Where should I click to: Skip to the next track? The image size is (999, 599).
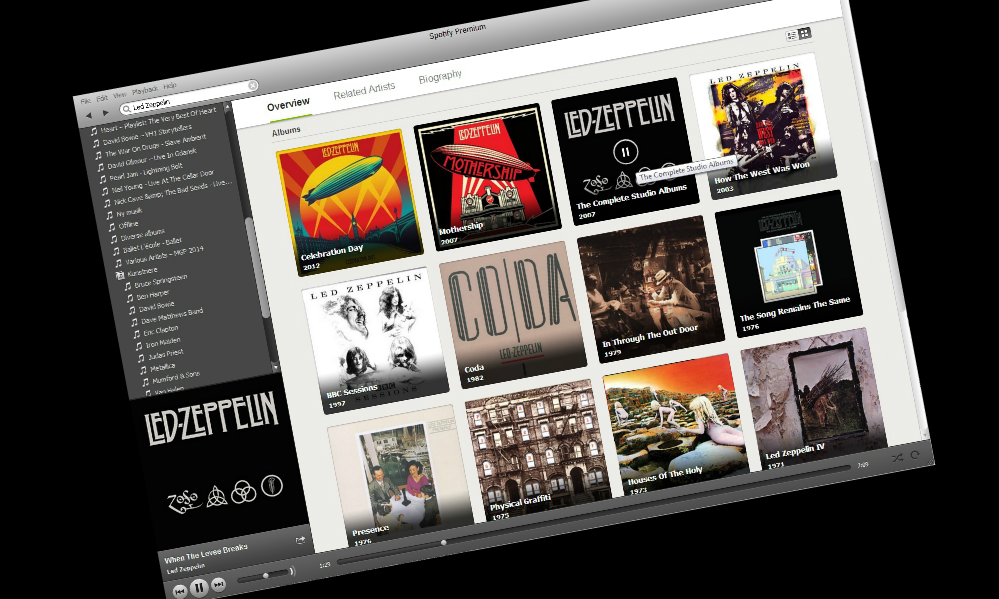[x=219, y=584]
